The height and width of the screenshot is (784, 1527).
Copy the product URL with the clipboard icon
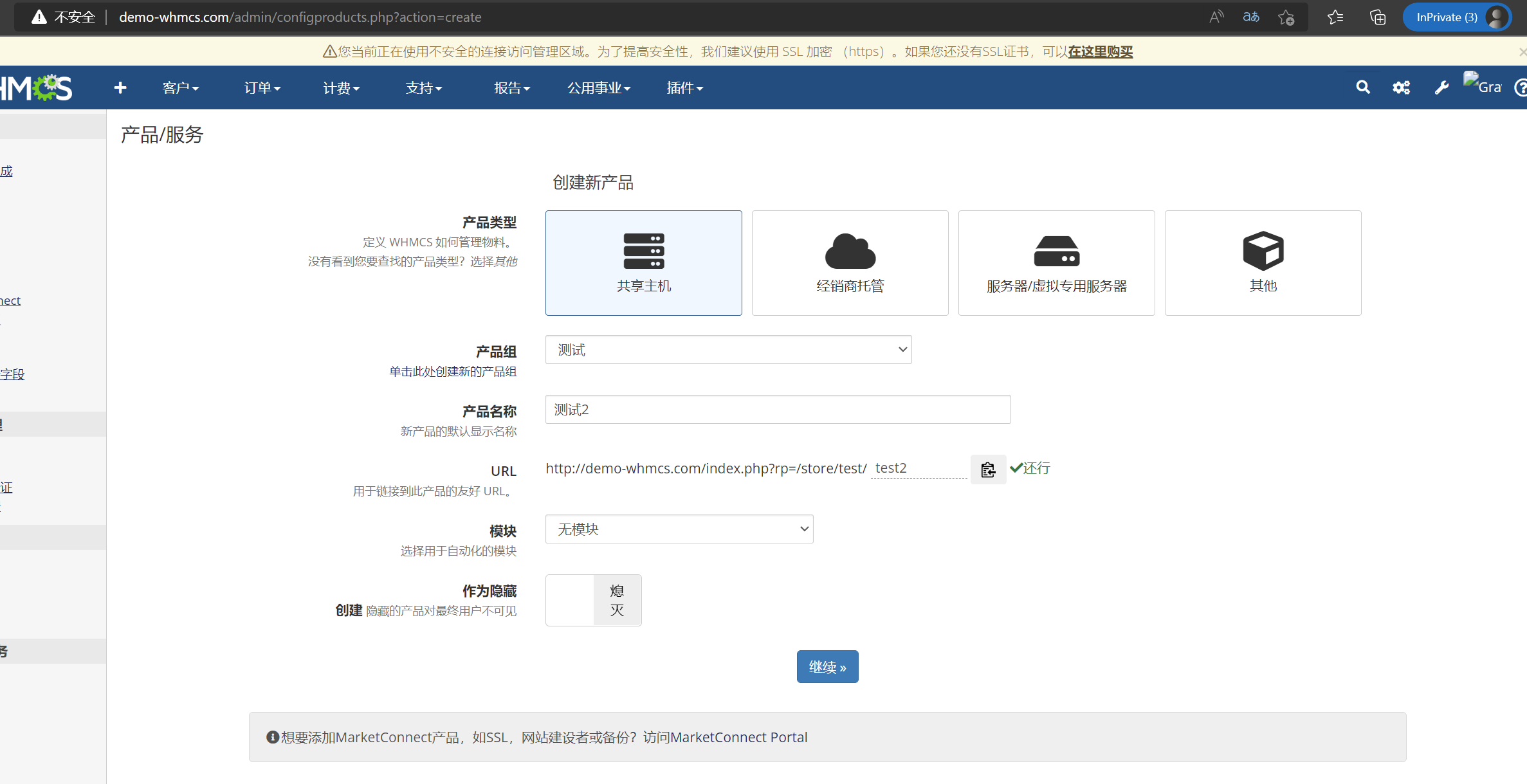tap(988, 469)
